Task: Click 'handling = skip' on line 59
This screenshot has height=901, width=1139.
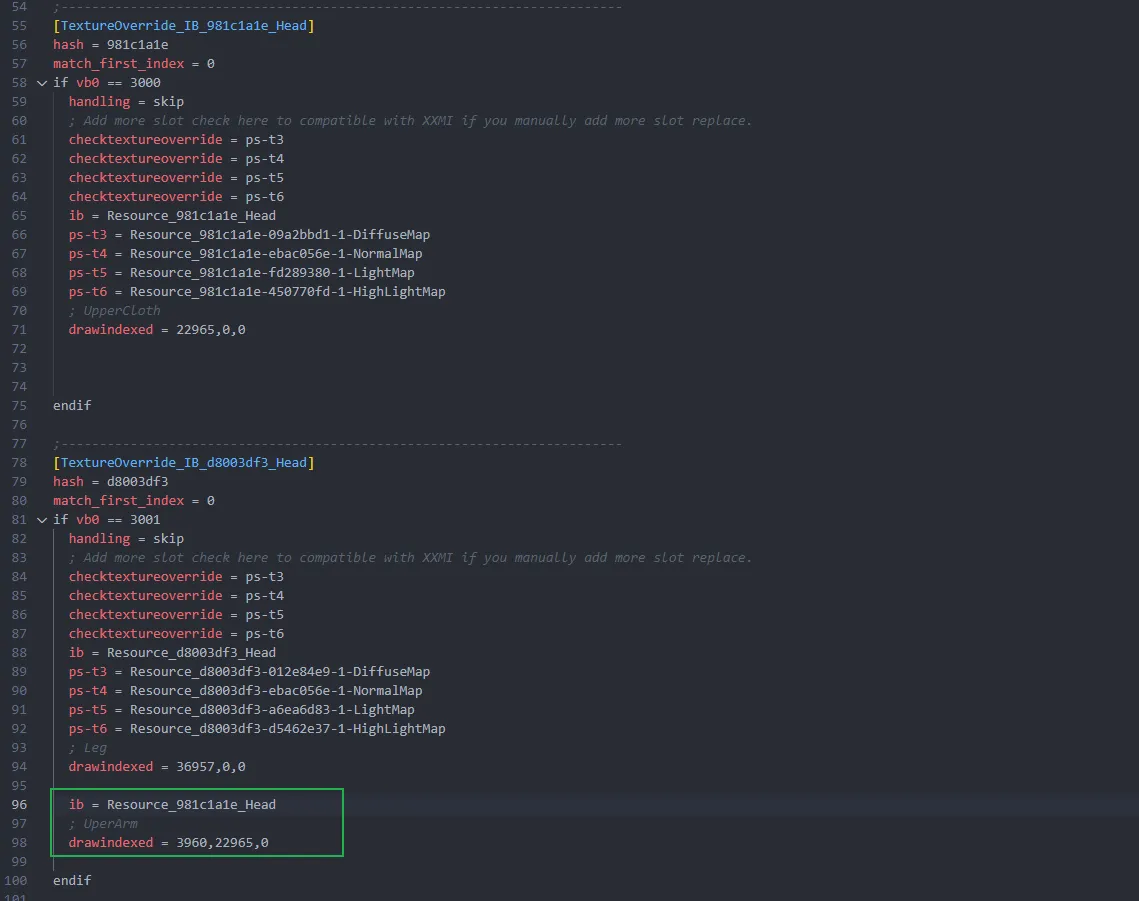Action: (126, 102)
